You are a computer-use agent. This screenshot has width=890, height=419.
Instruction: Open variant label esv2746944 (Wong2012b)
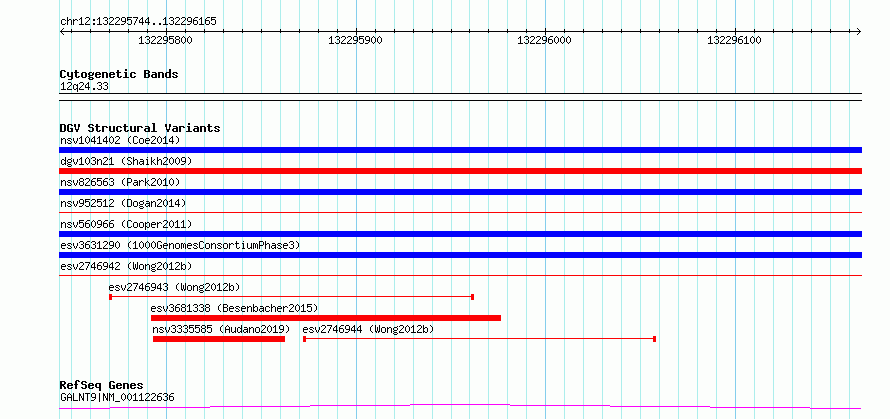point(368,329)
